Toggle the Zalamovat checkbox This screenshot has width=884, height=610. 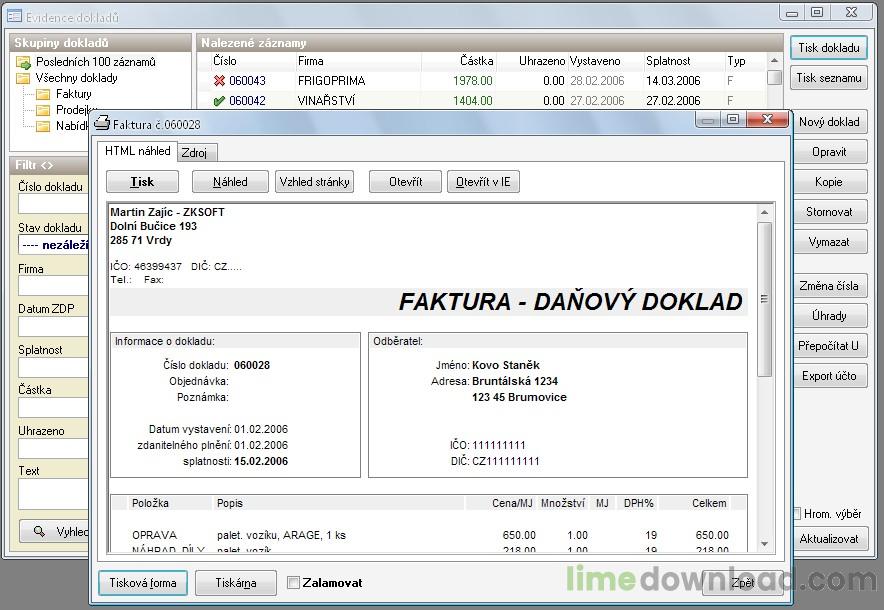click(293, 583)
